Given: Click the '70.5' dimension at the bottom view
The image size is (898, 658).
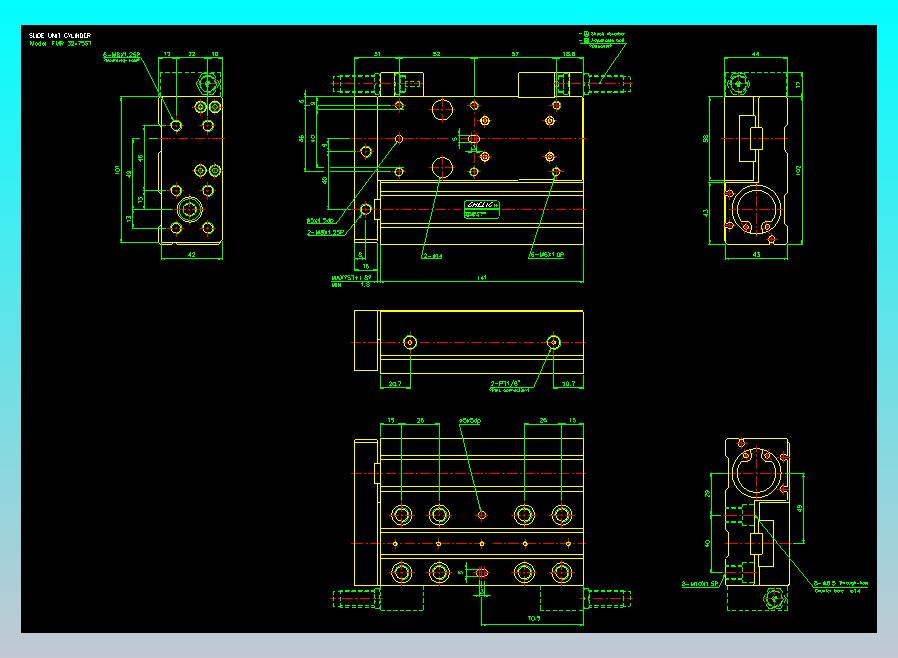Looking at the screenshot, I should (533, 618).
